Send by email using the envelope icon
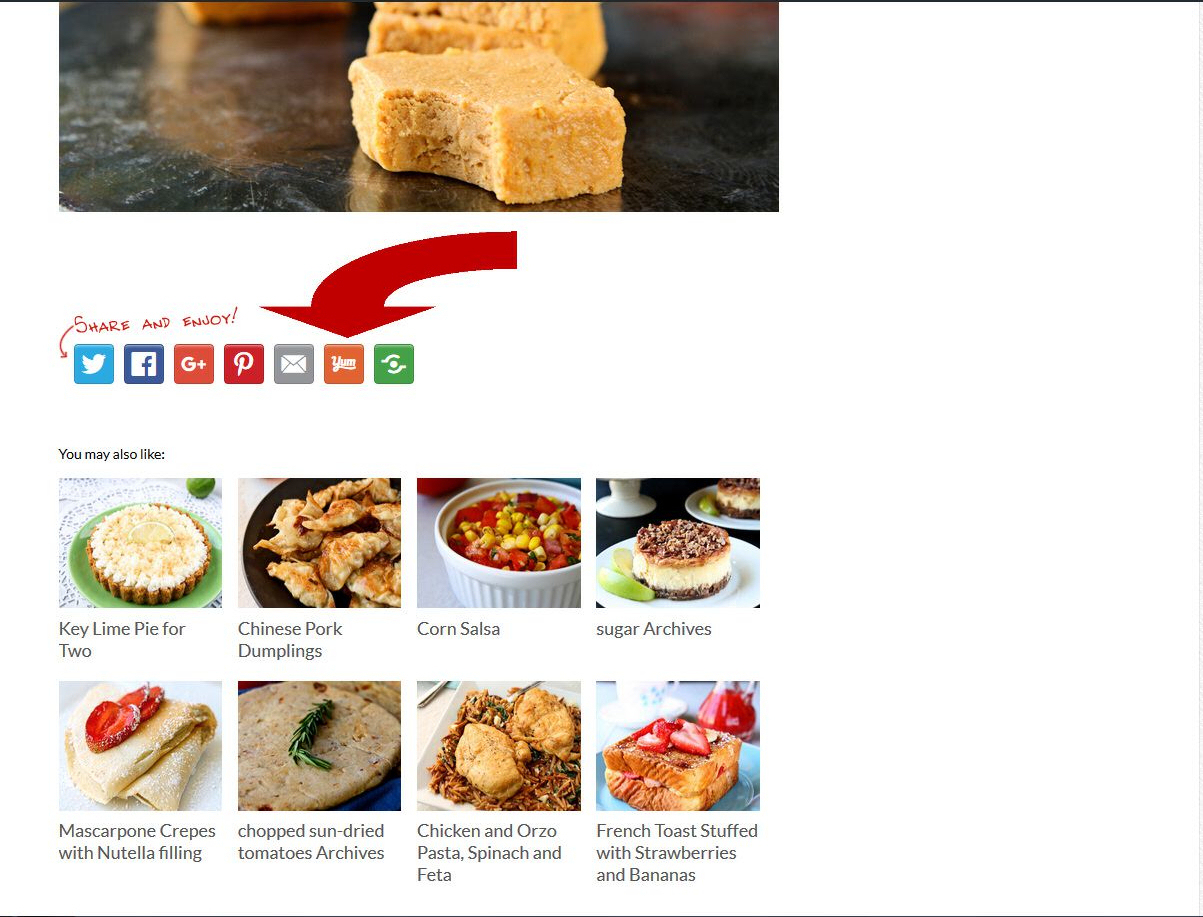Screen dimensions: 1203x917 click(x=294, y=364)
